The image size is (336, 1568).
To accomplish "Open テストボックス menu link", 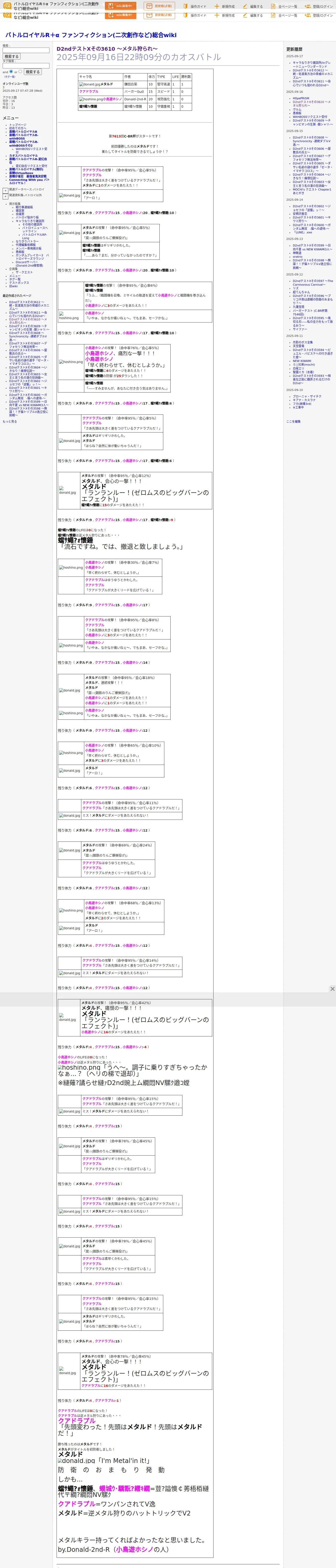I will click(19, 283).
